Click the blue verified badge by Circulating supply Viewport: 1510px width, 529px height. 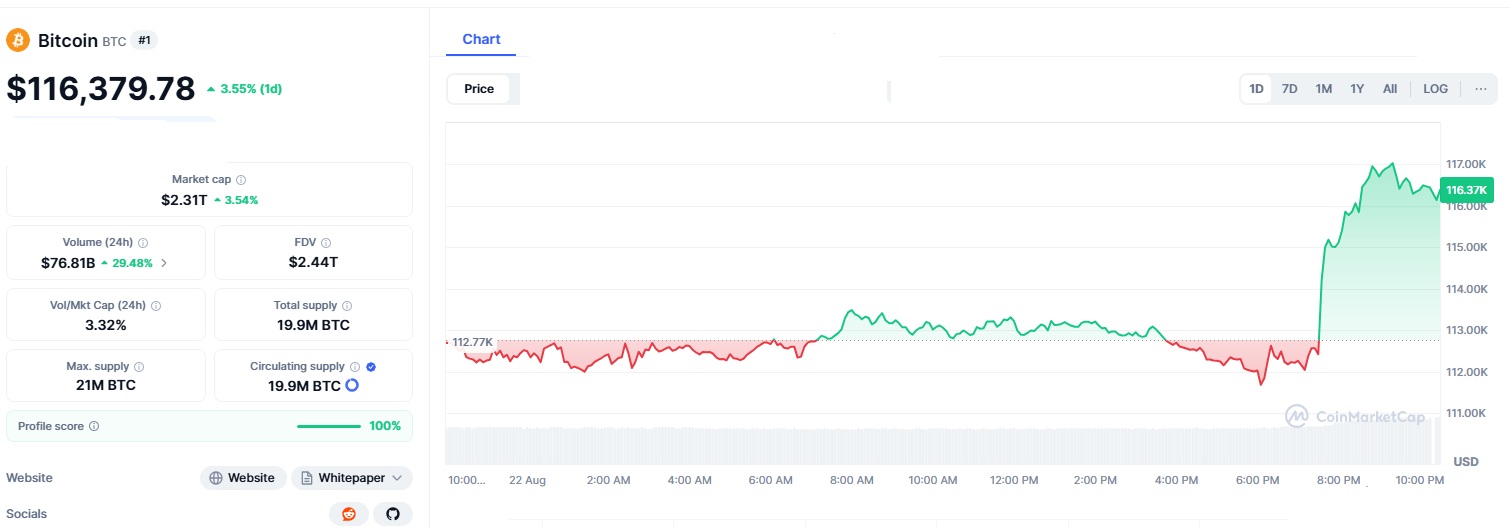coord(371,367)
